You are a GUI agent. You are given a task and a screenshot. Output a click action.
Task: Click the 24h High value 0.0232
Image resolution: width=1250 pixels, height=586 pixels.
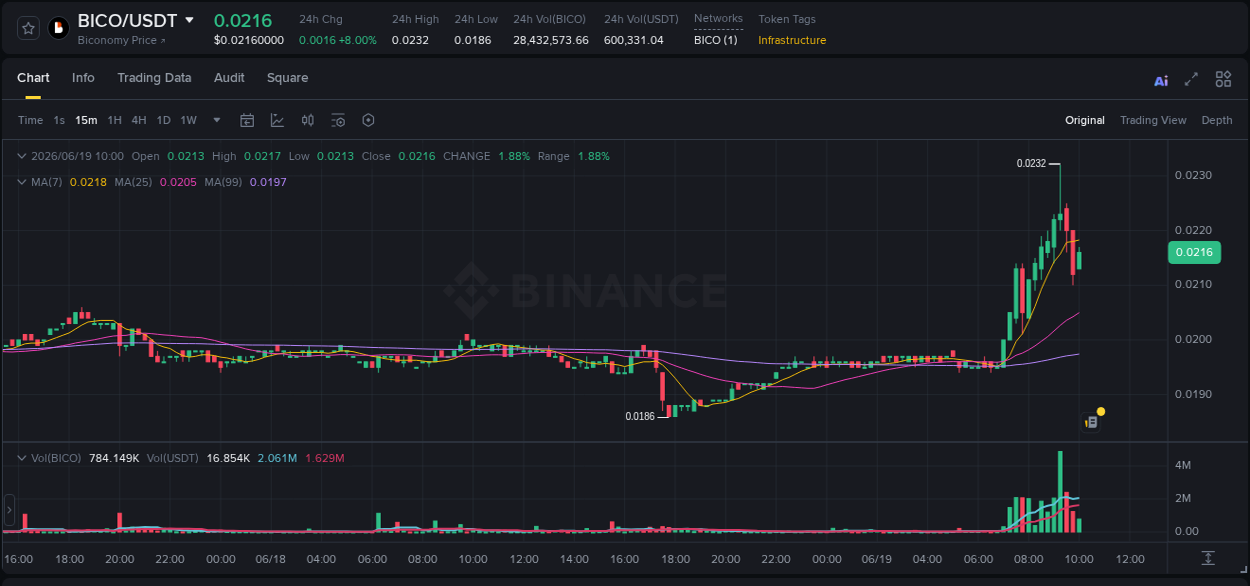pyautogui.click(x=410, y=40)
